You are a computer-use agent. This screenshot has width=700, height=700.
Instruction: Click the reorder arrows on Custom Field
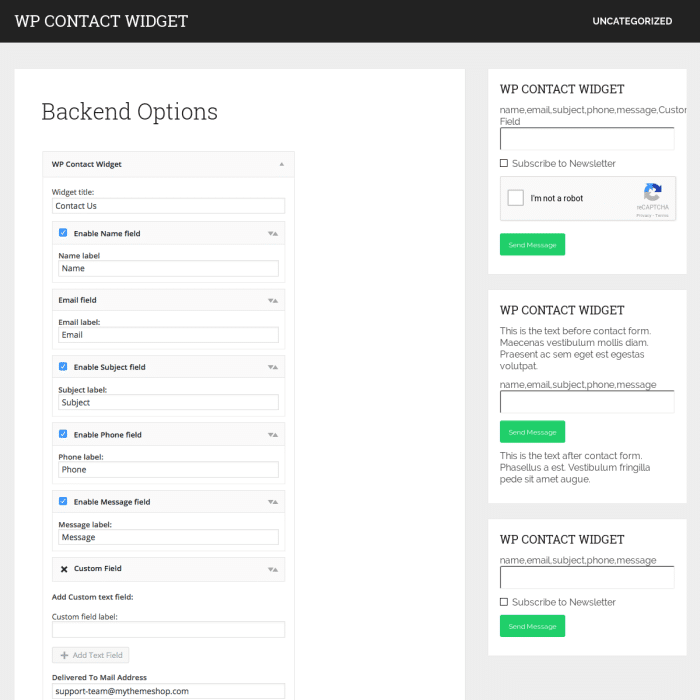[272, 569]
